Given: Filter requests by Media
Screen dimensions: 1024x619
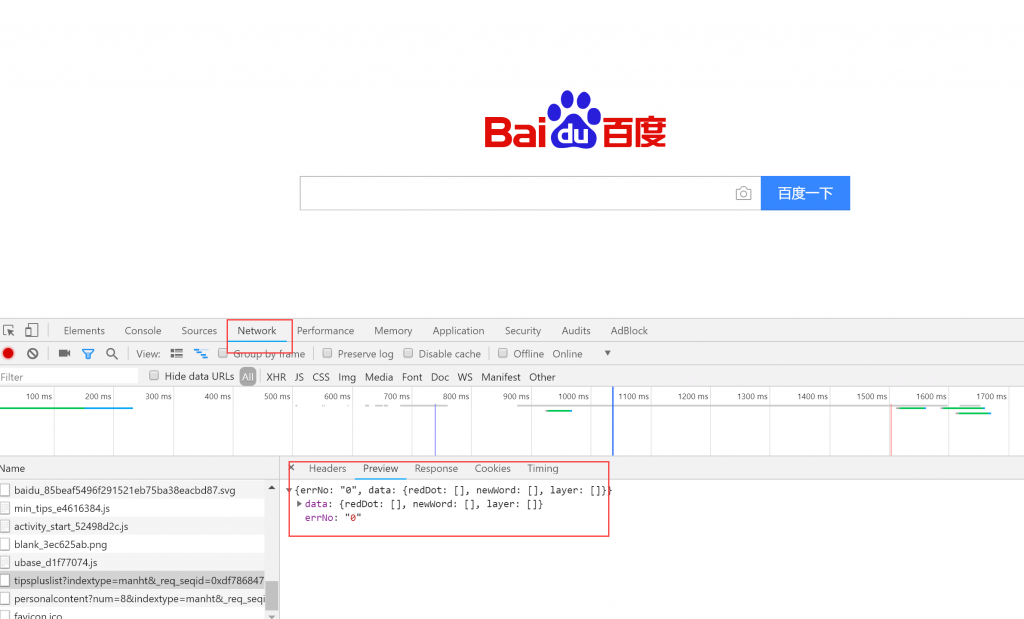Looking at the screenshot, I should point(379,377).
